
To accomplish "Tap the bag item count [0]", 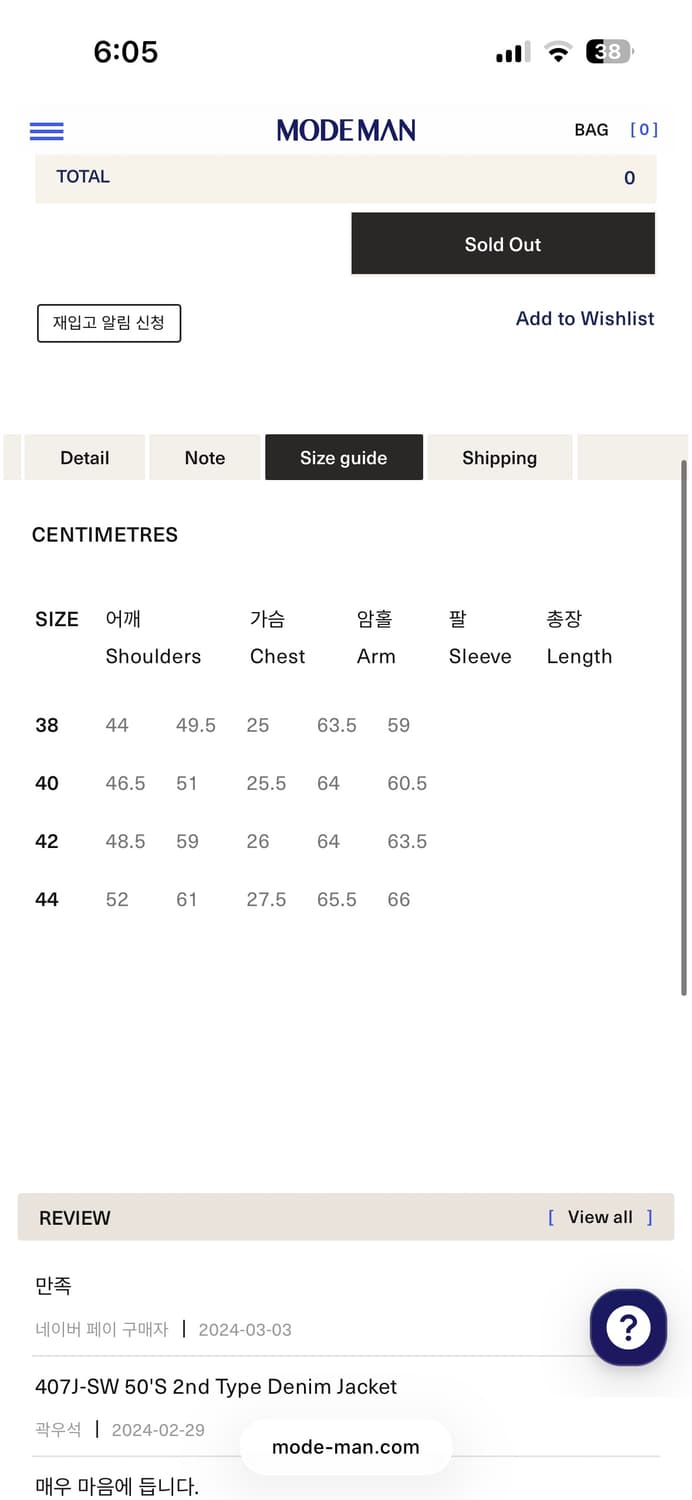I will [644, 130].
